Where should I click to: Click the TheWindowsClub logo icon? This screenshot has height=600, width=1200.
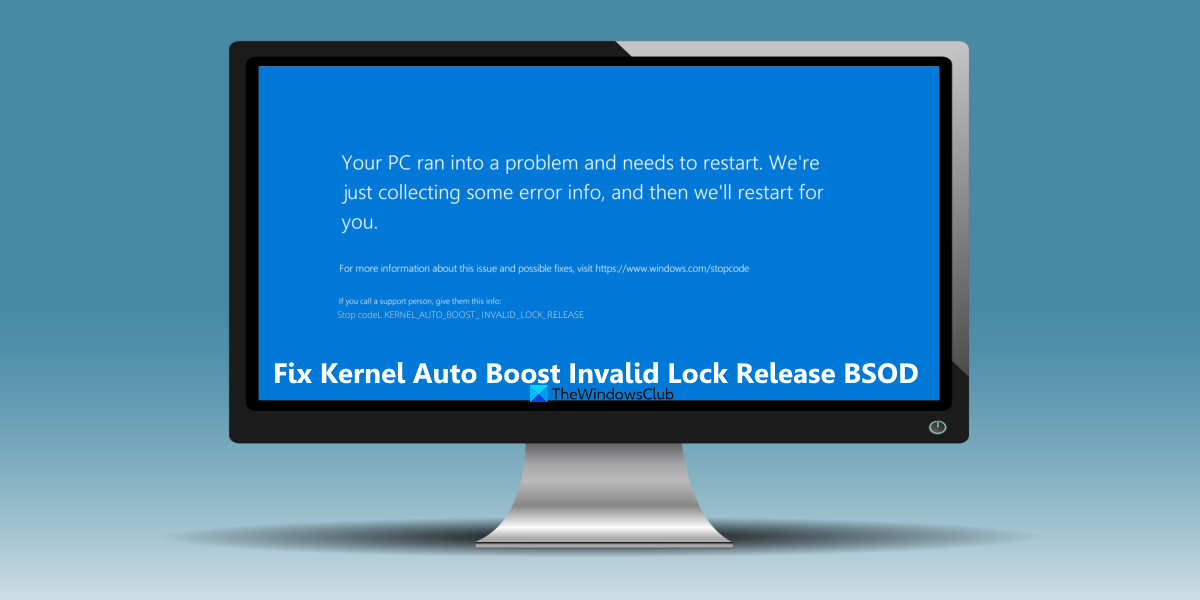[538, 394]
